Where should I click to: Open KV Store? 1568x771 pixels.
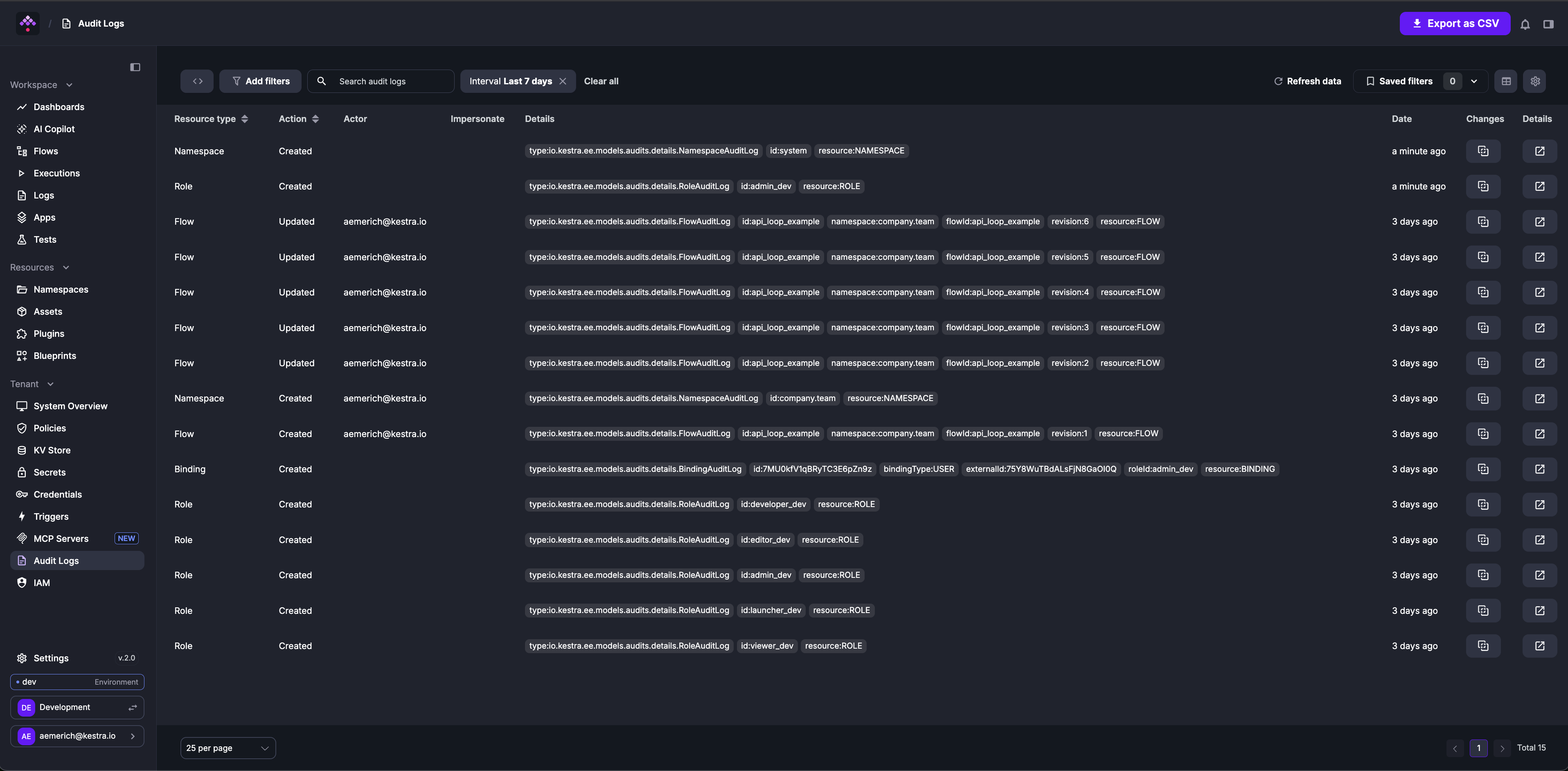point(77,450)
